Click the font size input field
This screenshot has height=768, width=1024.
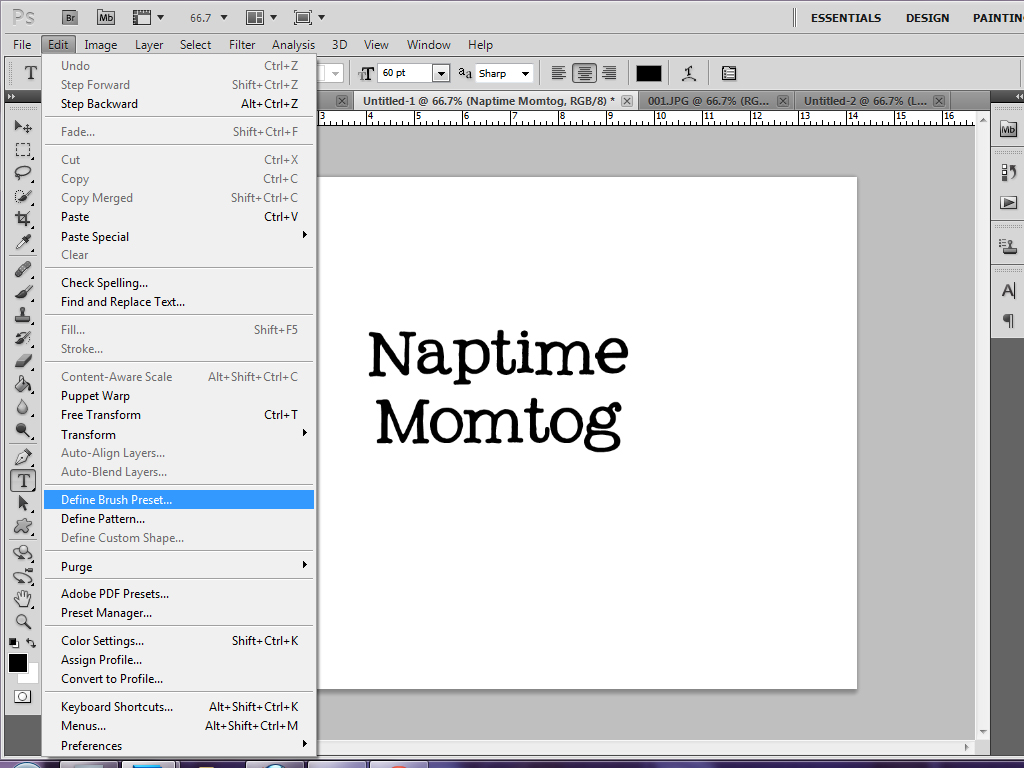tap(406, 73)
